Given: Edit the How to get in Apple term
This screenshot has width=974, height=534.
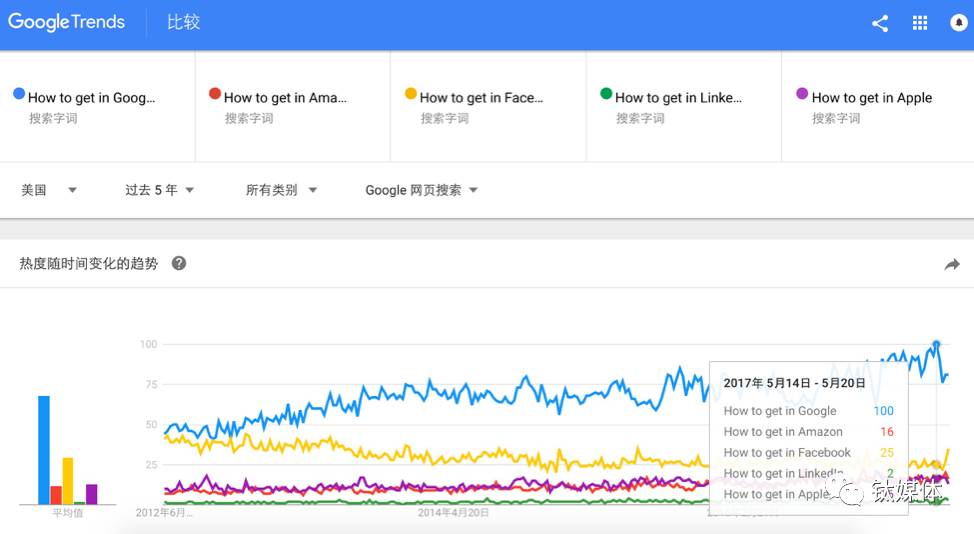Looking at the screenshot, I should pos(872,98).
